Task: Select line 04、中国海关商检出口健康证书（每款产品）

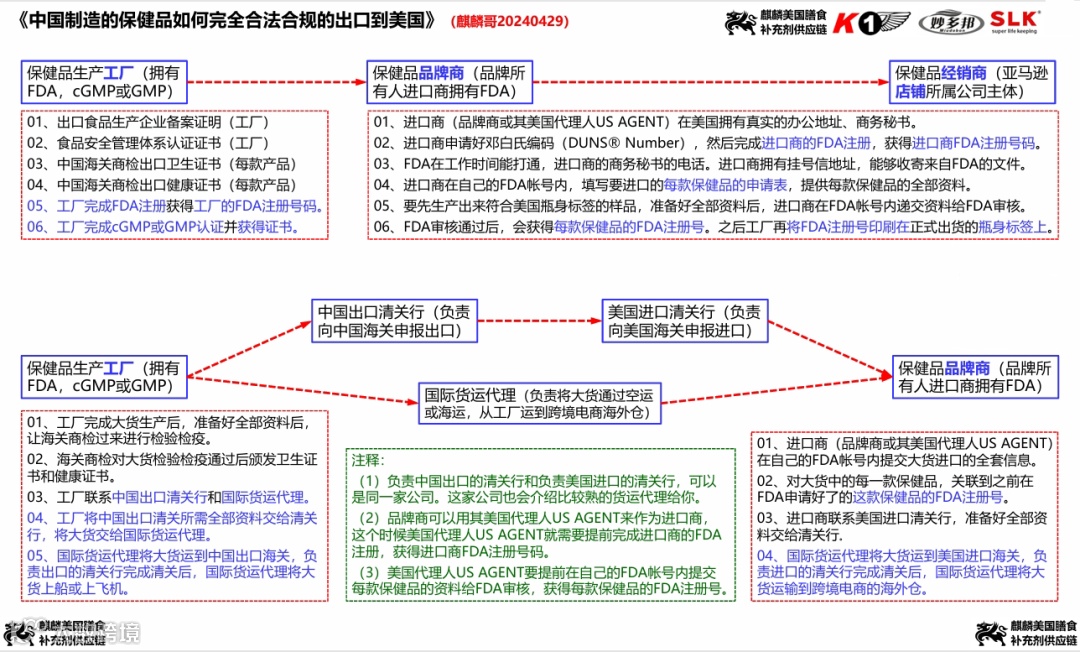Action: tap(163, 185)
